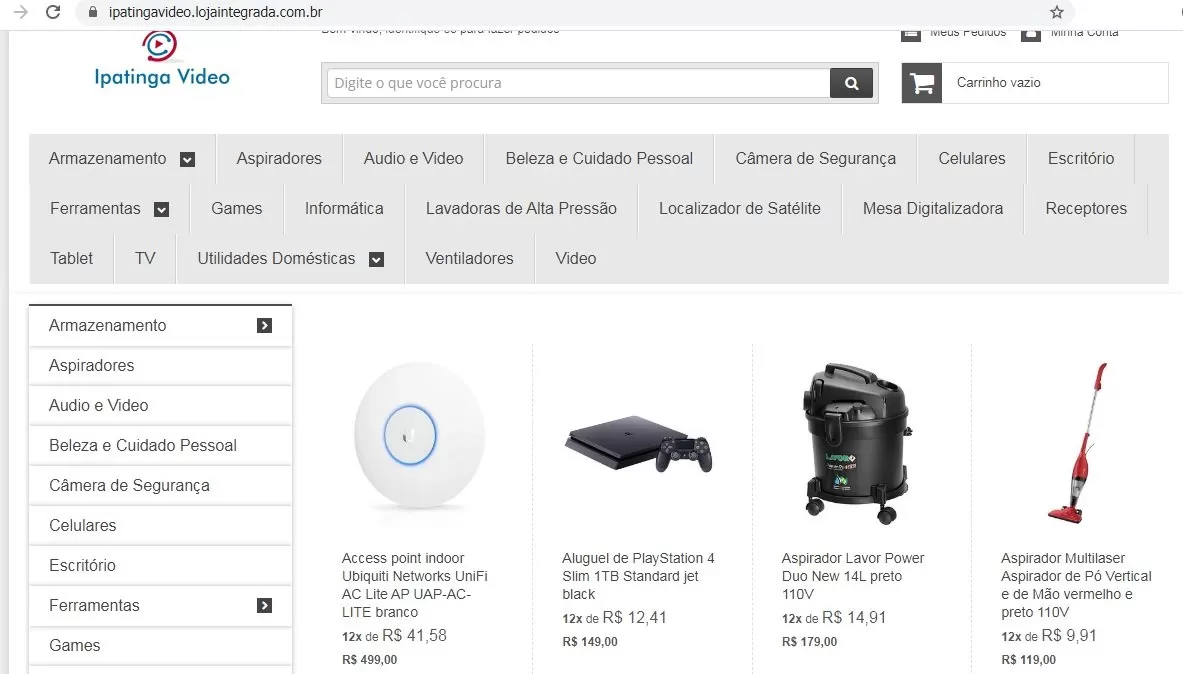Screen dimensions: 1183x674
Task: Expand Armazenamento arrow in sidebar
Action: 264,325
